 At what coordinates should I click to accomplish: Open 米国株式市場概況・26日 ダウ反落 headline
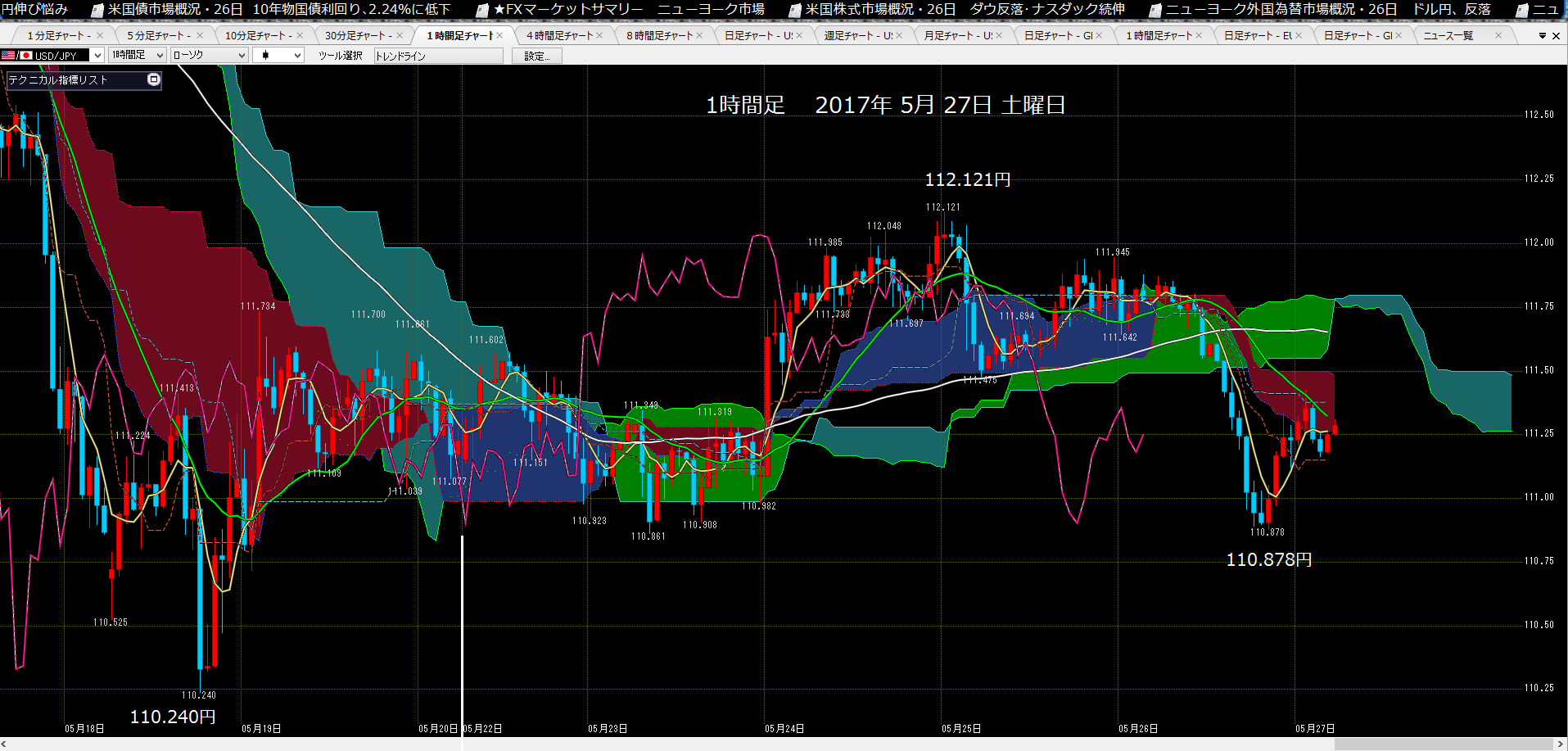pos(965,9)
